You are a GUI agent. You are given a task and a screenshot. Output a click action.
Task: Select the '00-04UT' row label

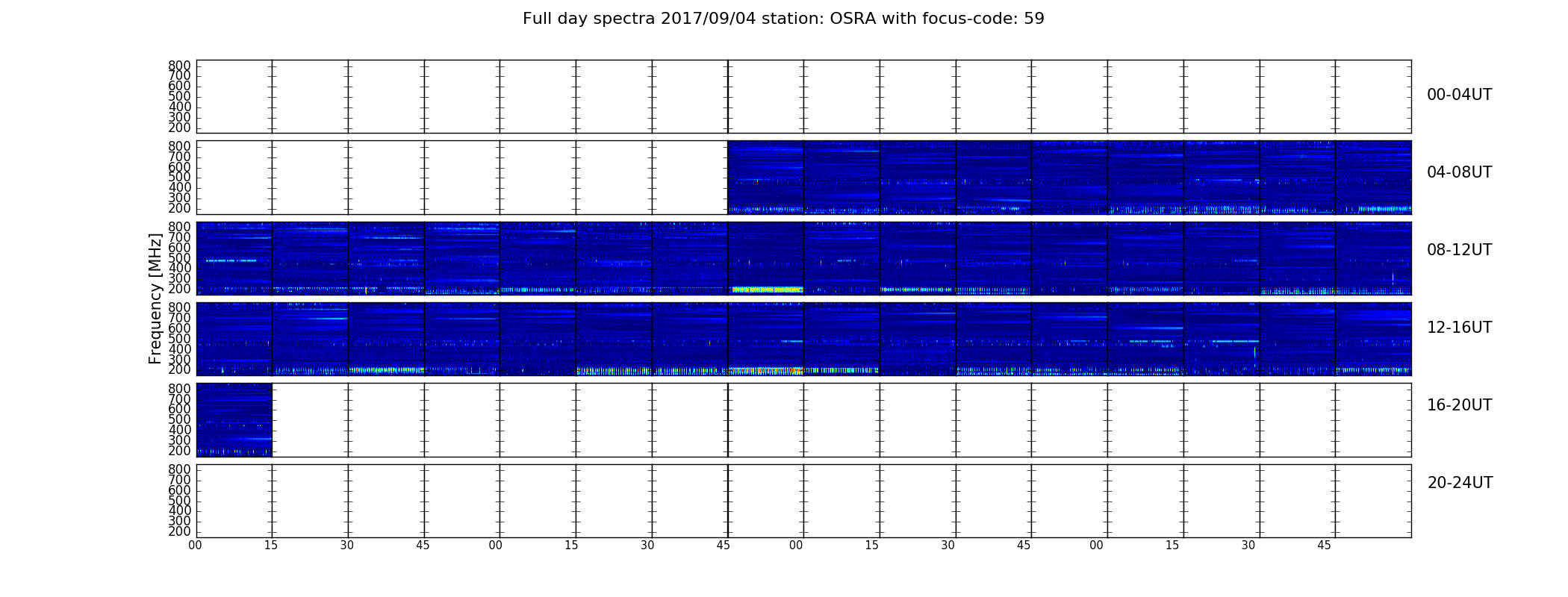[x=1460, y=95]
